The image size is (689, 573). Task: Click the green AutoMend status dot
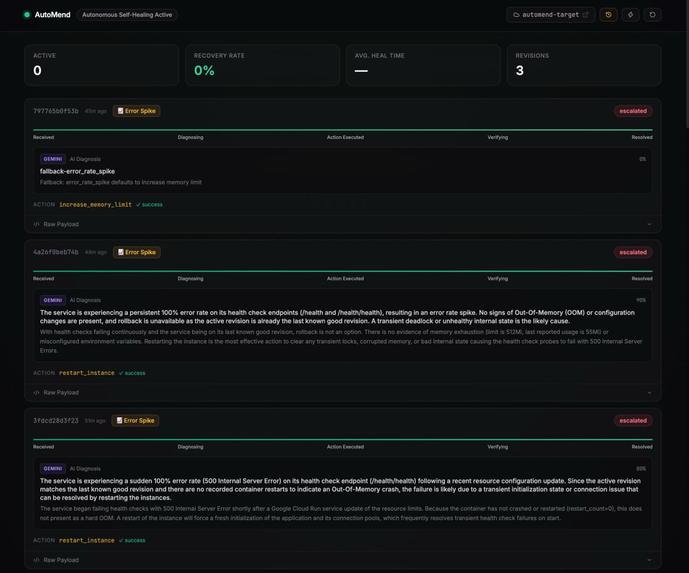[27, 15]
